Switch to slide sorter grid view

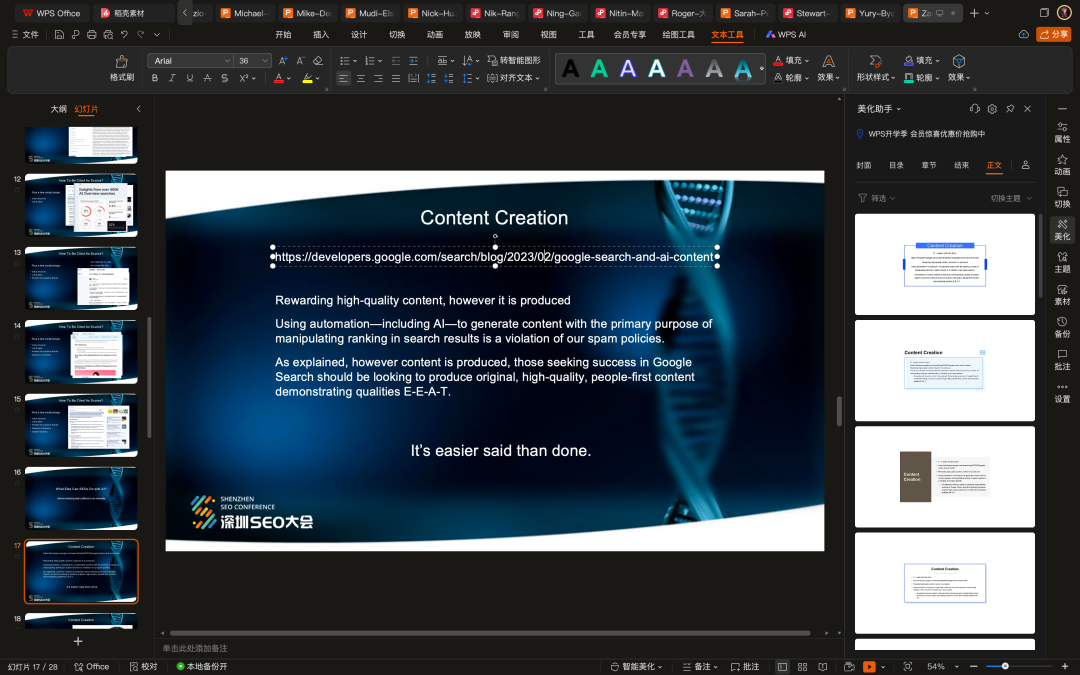coord(802,667)
